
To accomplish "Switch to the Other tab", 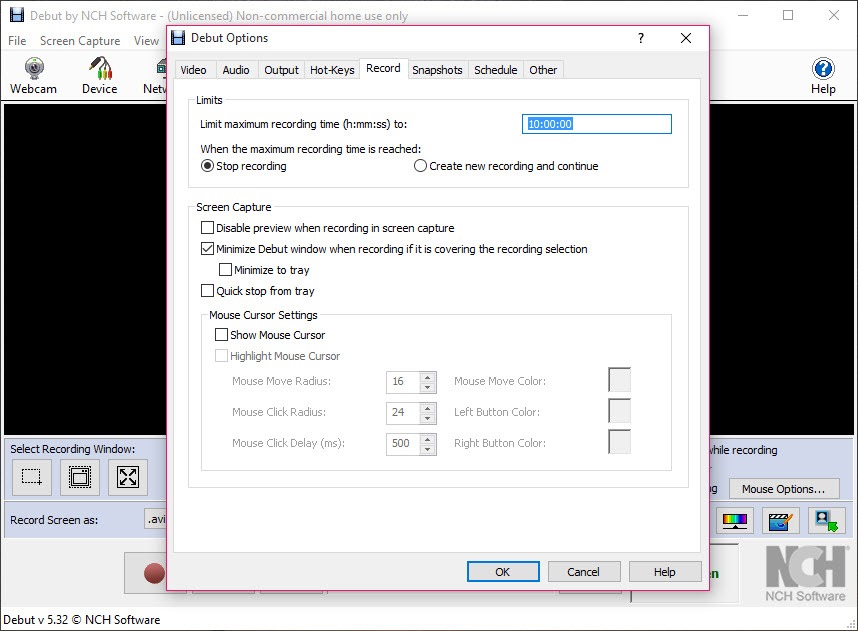I will 543,70.
